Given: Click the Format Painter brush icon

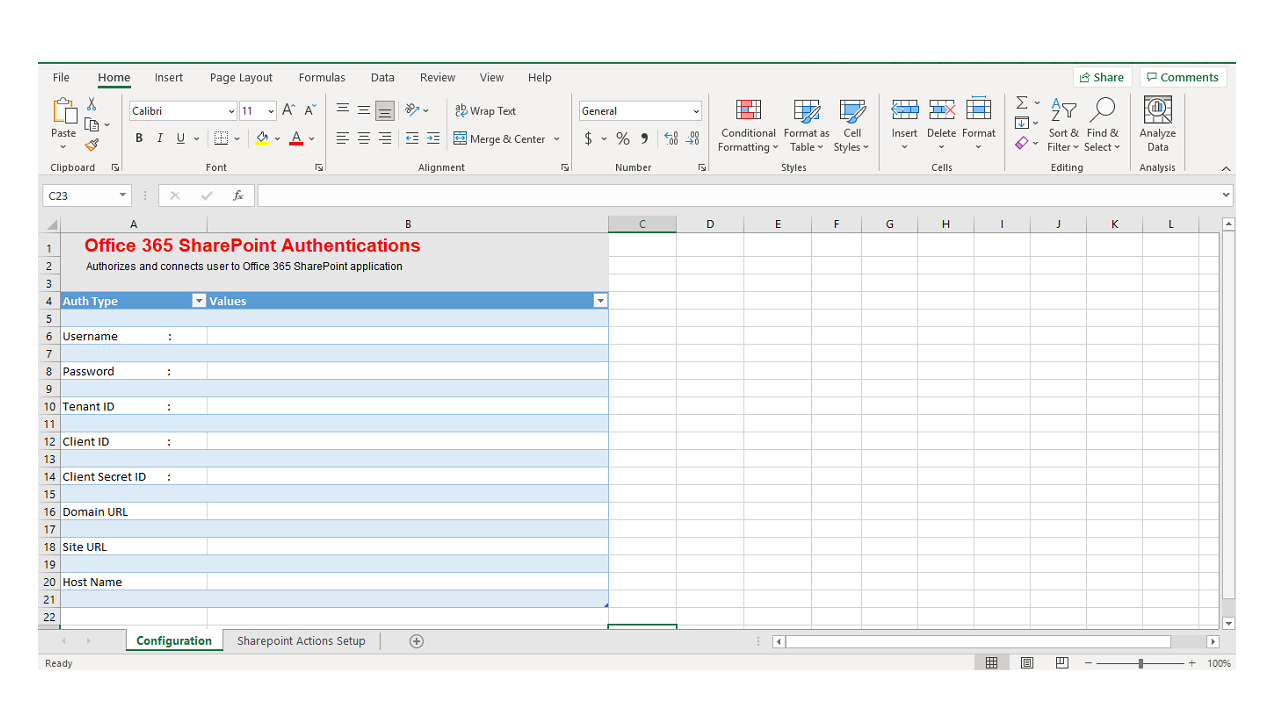Looking at the screenshot, I should 92,145.
